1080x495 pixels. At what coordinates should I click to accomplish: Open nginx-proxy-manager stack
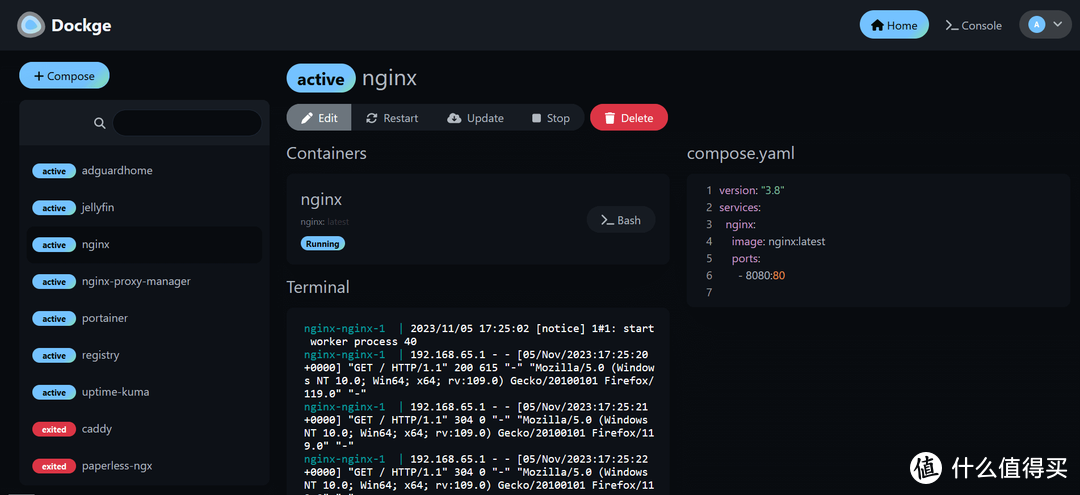tap(135, 282)
